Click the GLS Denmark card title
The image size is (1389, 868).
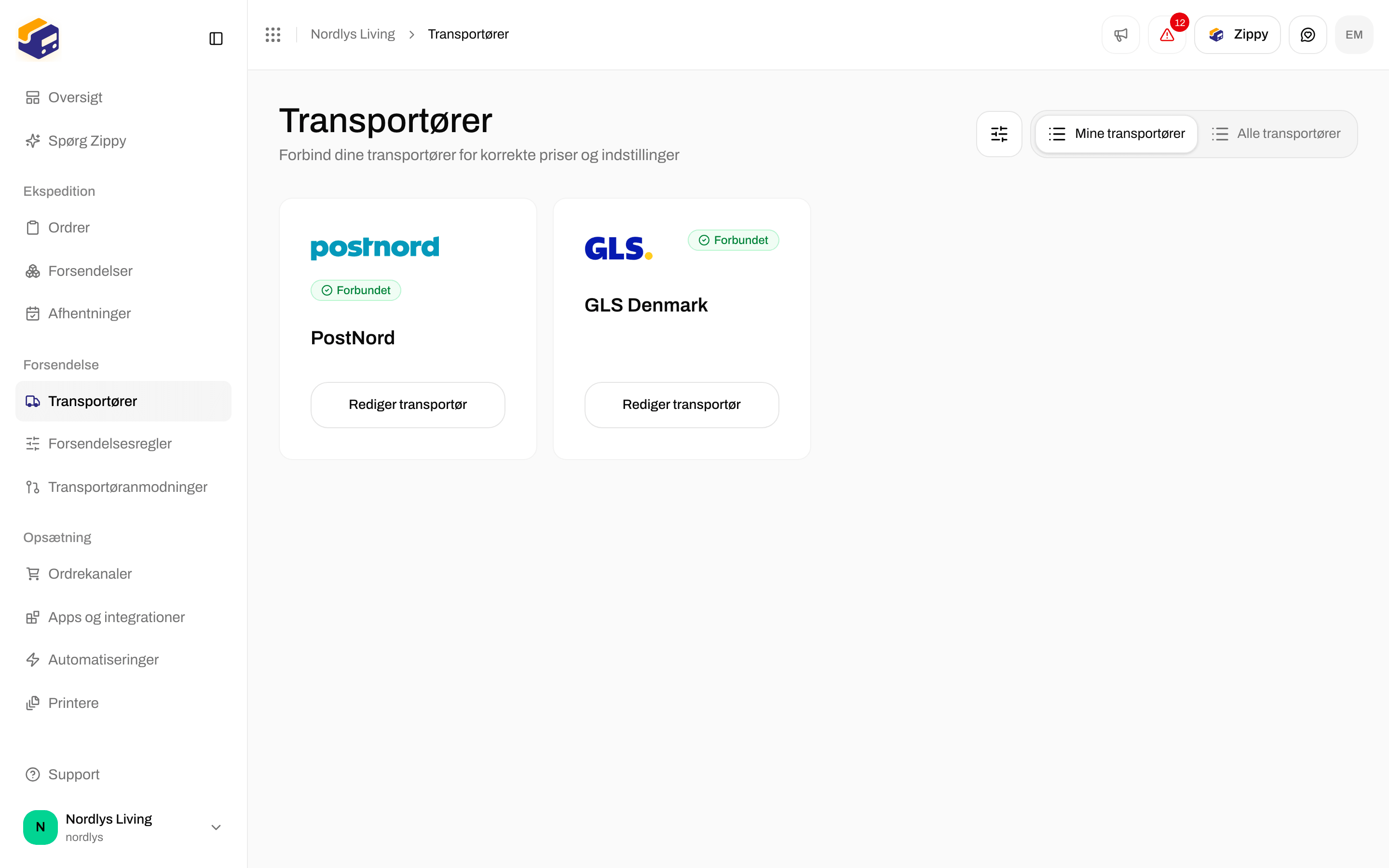click(646, 305)
